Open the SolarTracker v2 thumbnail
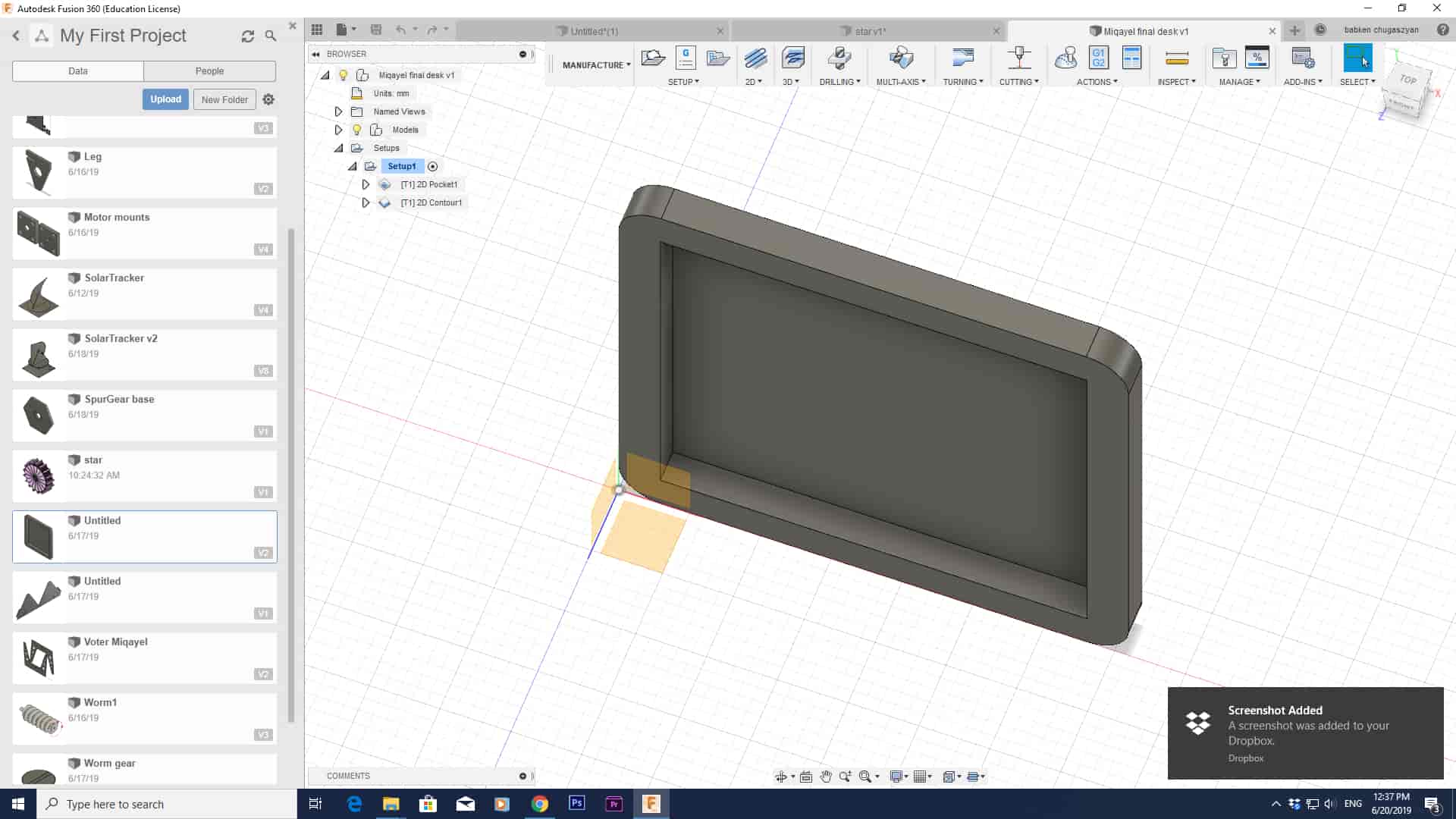 (x=38, y=355)
